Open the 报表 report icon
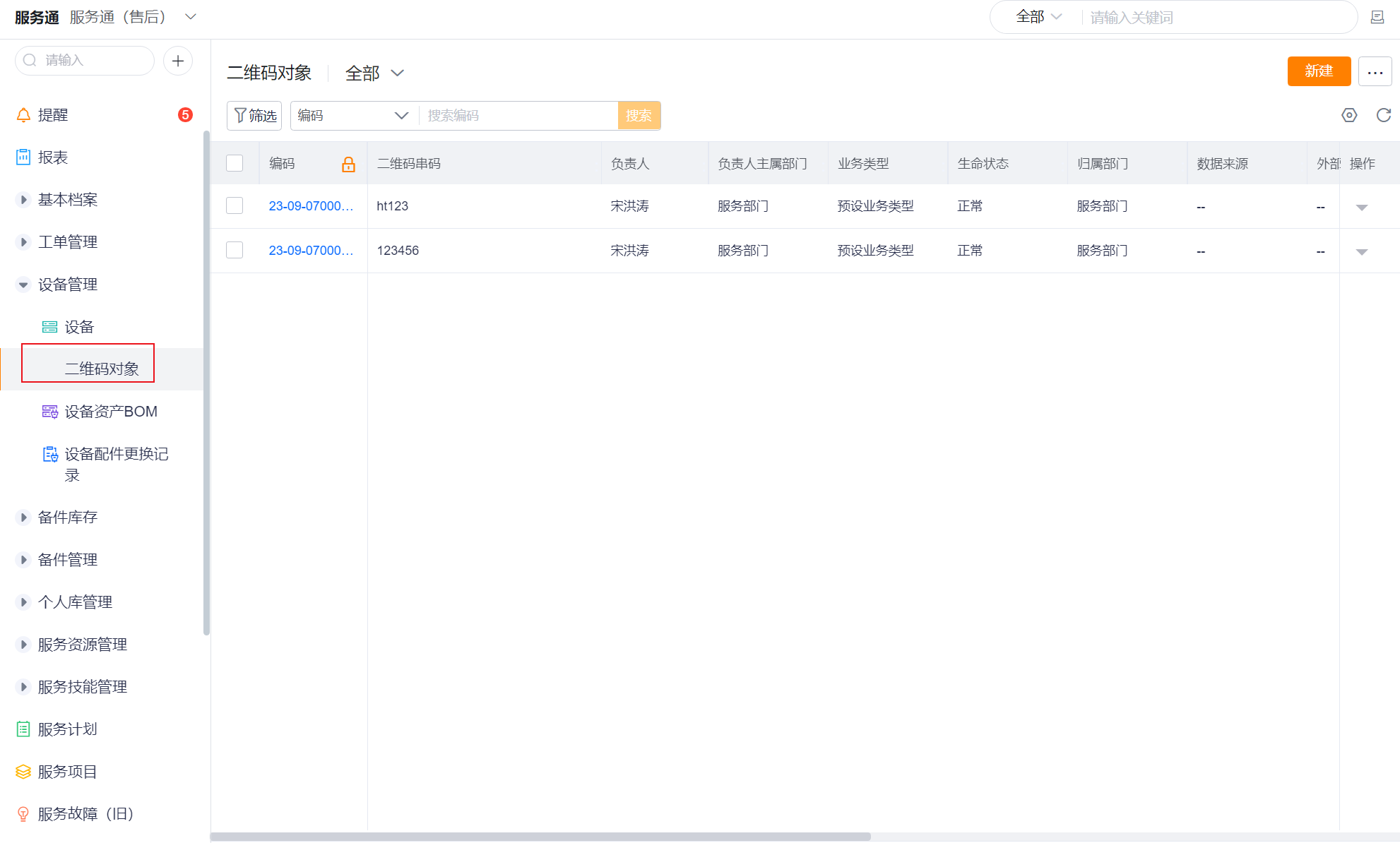This screenshot has width=1400, height=843. 23,157
